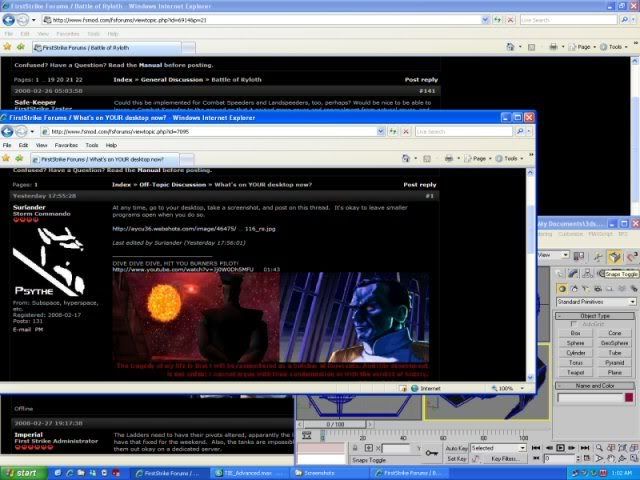Stop loading in front IE window
The height and width of the screenshot is (480, 640).
pyautogui.click(x=406, y=131)
